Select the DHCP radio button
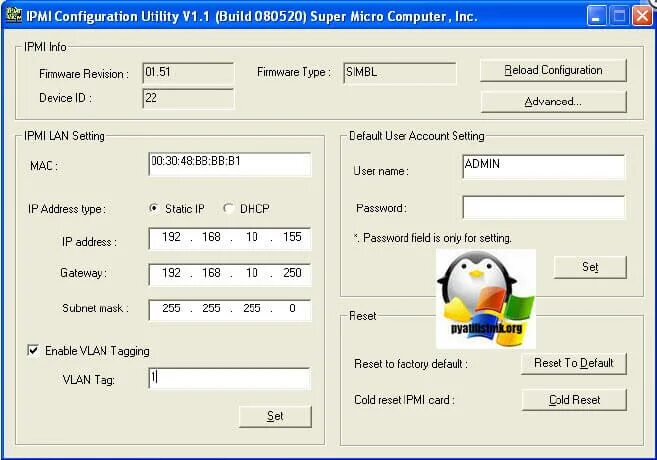The width and height of the screenshot is (657, 460). tap(228, 208)
